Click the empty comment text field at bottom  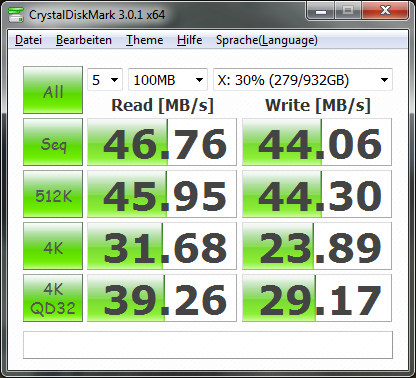(x=208, y=345)
